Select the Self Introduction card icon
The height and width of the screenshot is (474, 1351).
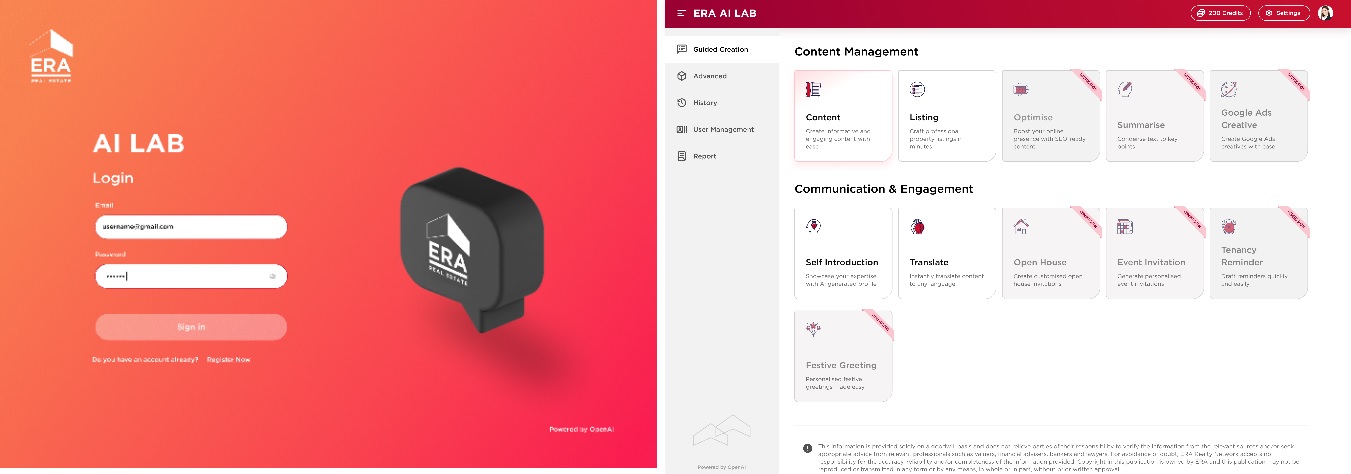pyautogui.click(x=814, y=226)
